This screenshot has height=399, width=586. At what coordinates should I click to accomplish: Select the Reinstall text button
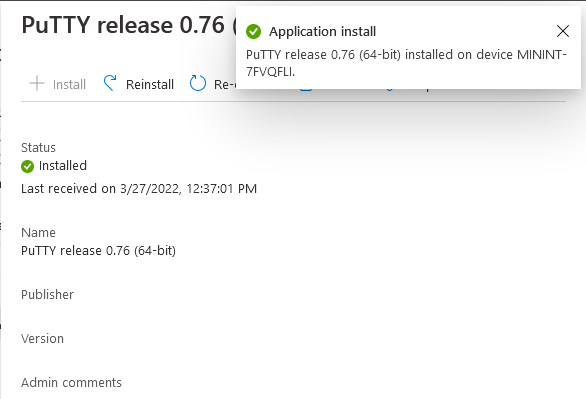coord(150,84)
